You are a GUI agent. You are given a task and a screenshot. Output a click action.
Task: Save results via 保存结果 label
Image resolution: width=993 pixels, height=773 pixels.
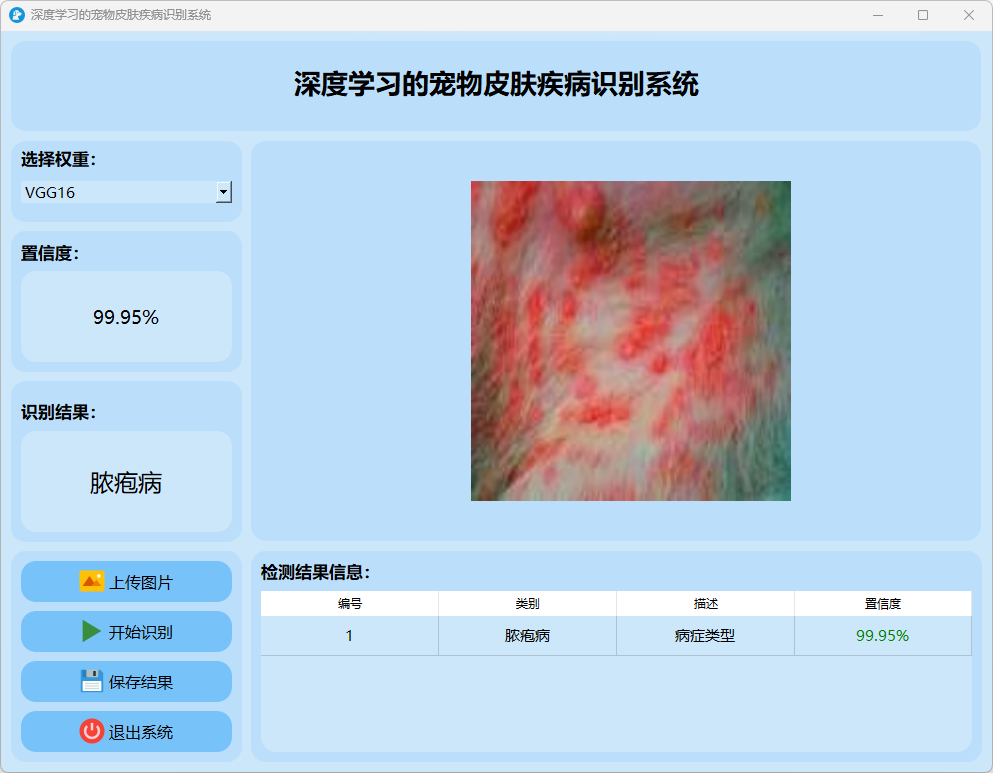coord(141,682)
